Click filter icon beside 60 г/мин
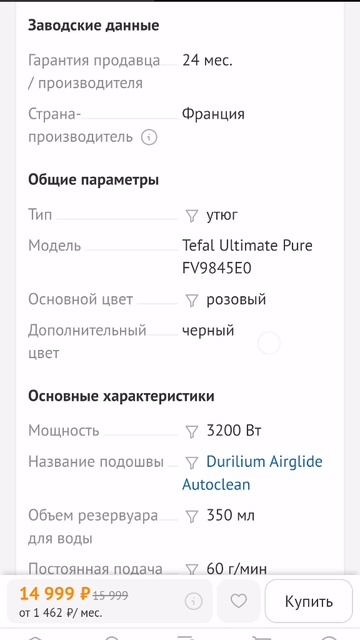This screenshot has width=360, height=640. pyautogui.click(x=191, y=569)
